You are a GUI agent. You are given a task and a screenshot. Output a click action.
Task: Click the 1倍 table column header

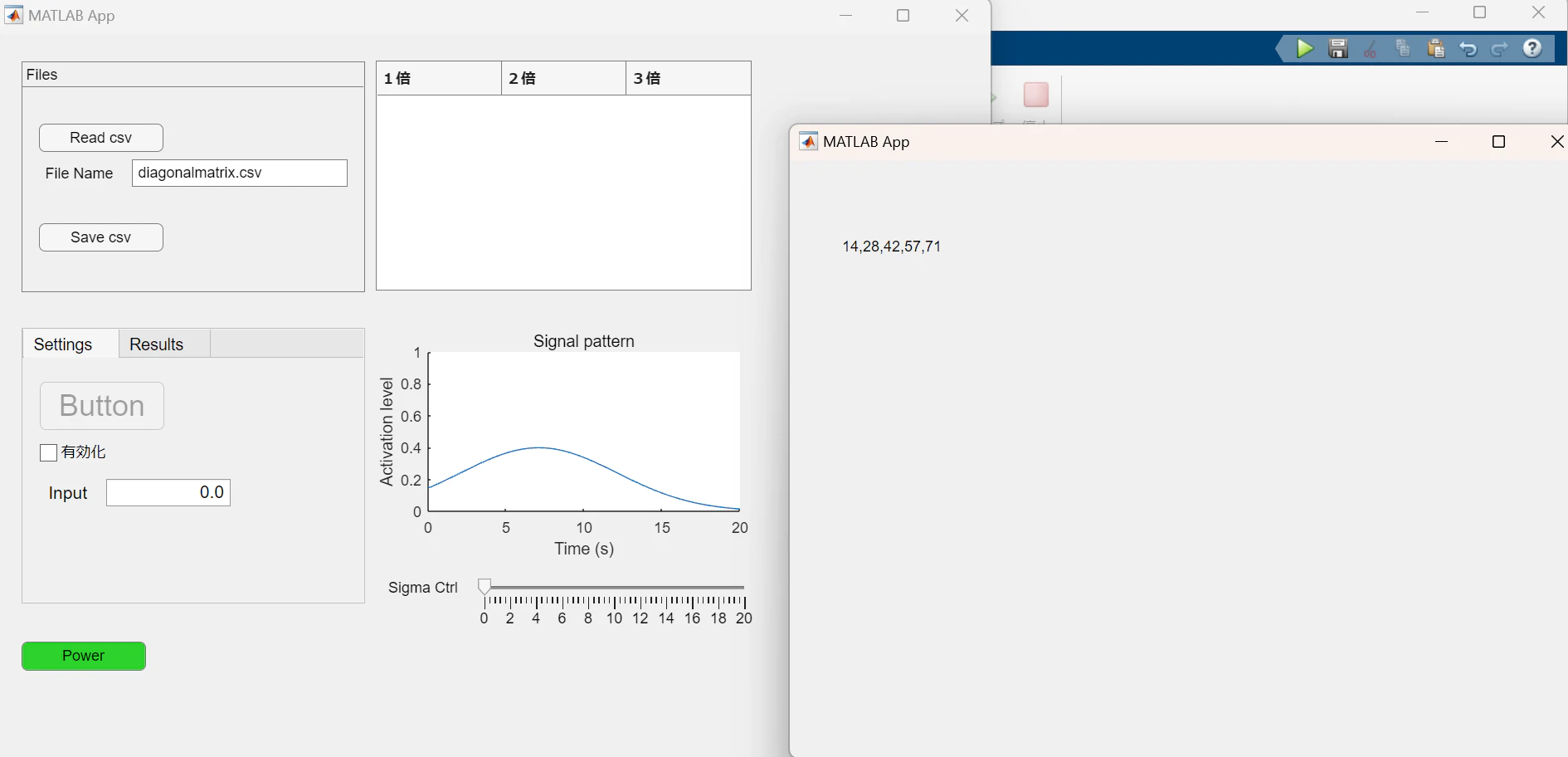[439, 78]
